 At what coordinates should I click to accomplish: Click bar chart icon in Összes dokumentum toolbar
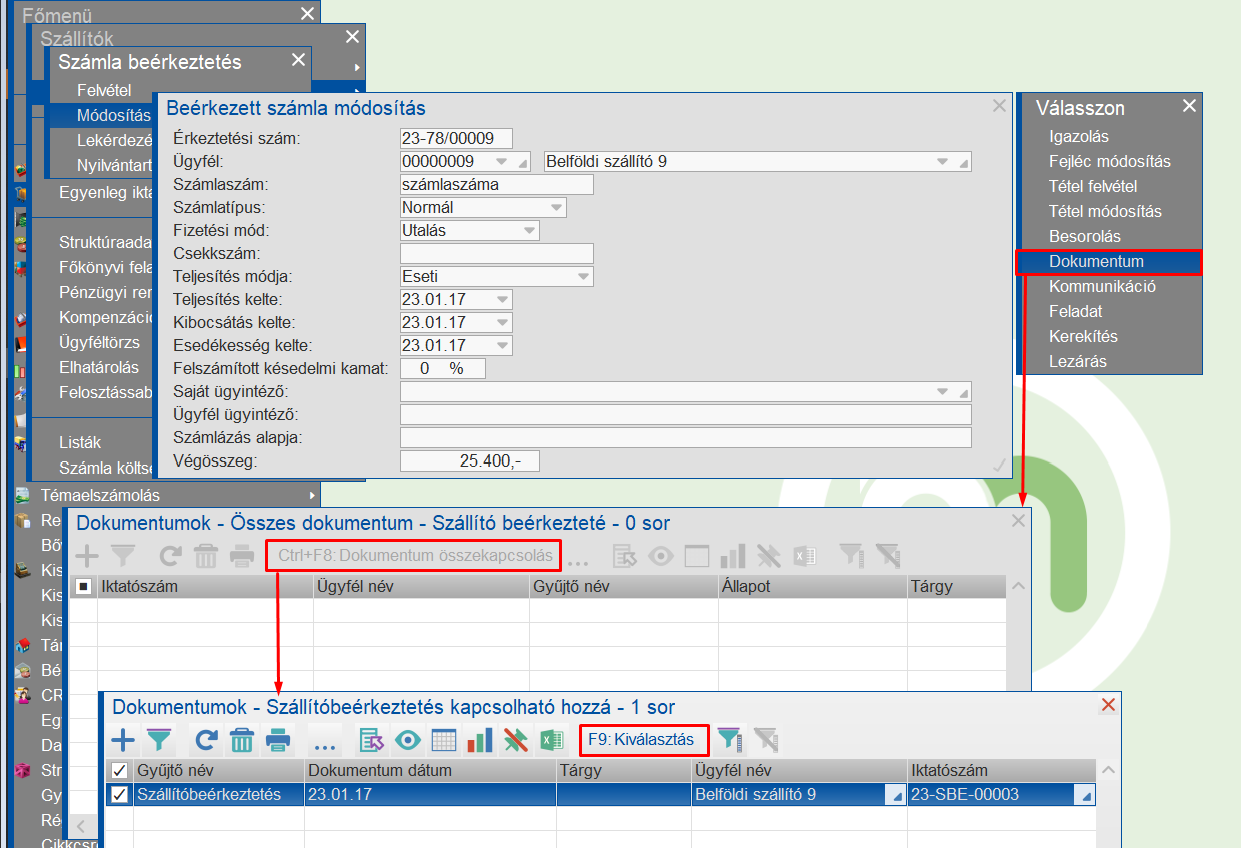(733, 556)
